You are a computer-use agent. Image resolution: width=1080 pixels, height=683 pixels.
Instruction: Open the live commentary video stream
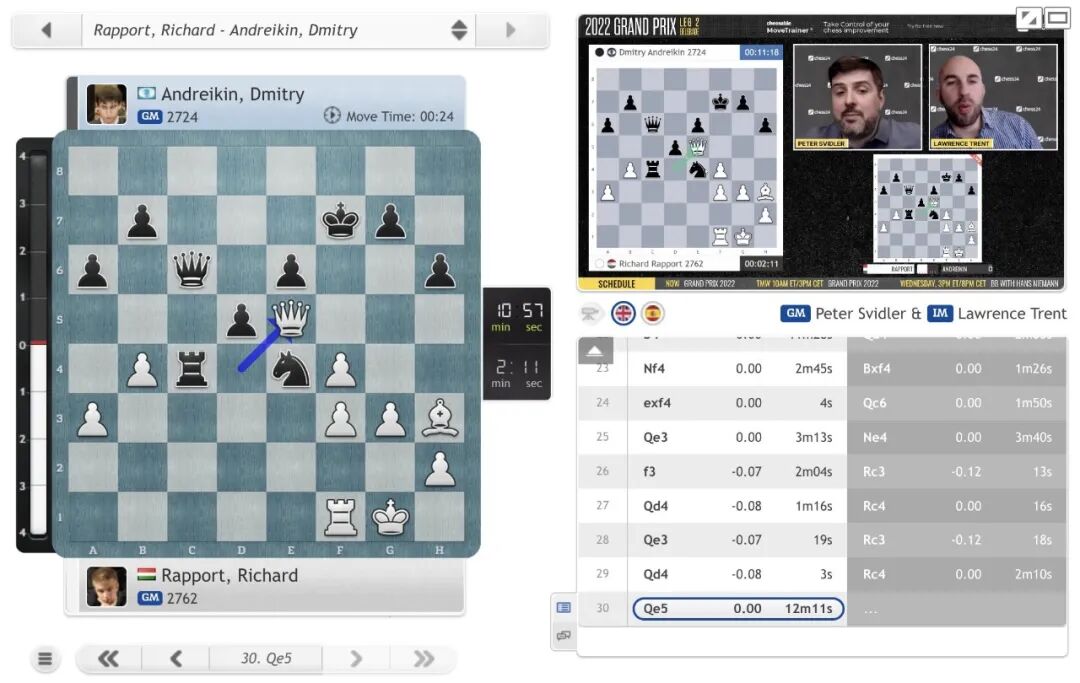pos(820,152)
